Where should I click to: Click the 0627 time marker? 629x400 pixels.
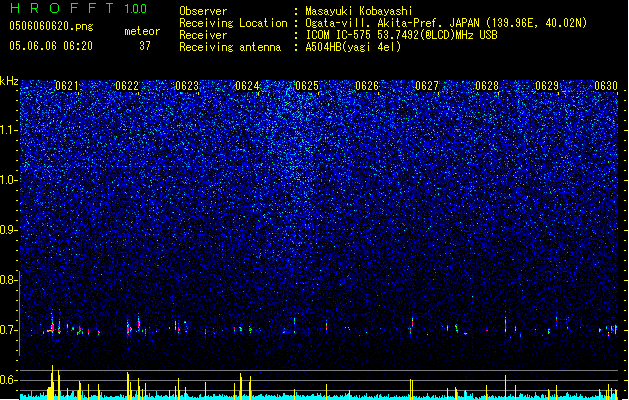click(x=427, y=86)
